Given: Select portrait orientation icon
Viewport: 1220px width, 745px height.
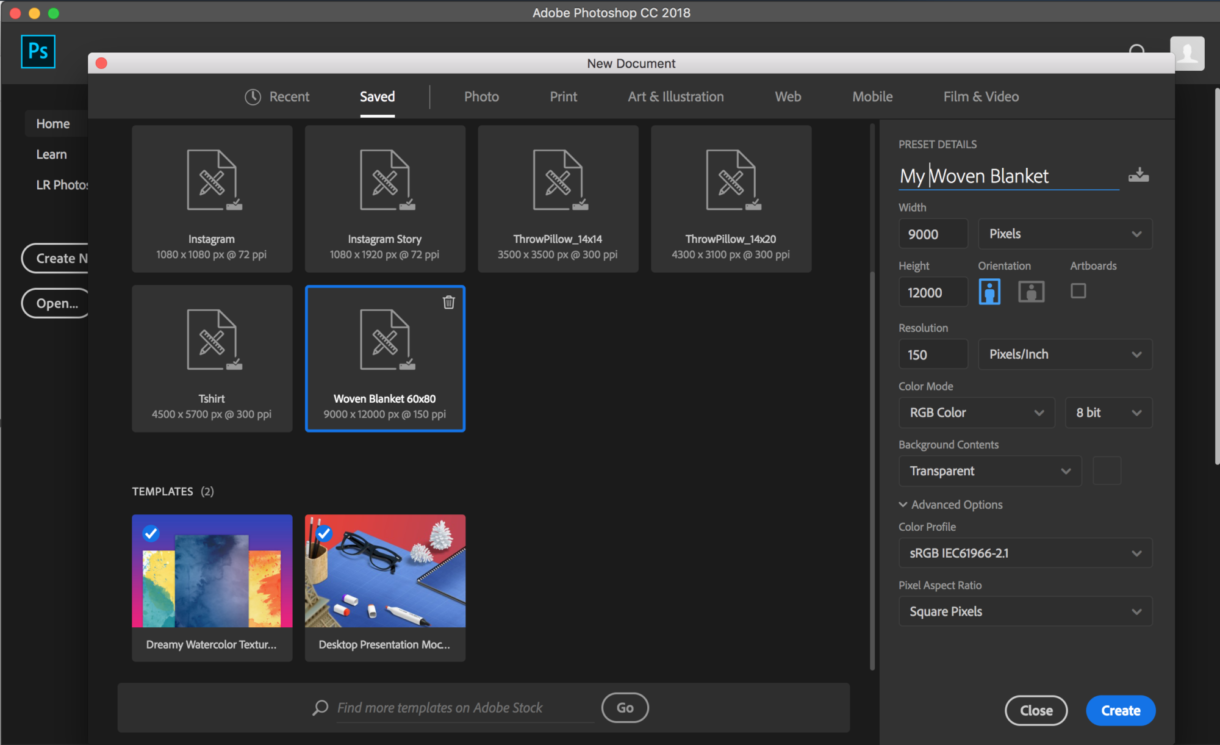Looking at the screenshot, I should tap(990, 291).
